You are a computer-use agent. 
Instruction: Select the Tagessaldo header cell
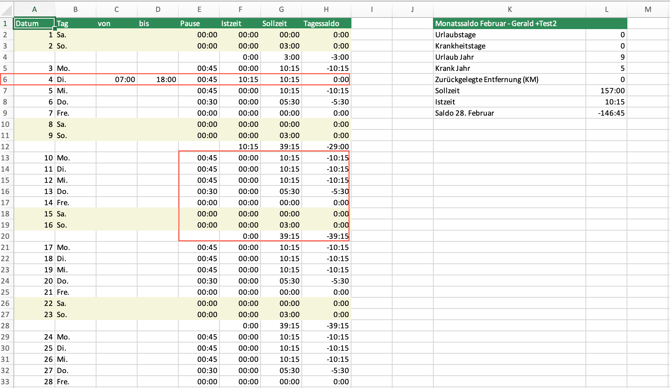pos(326,24)
